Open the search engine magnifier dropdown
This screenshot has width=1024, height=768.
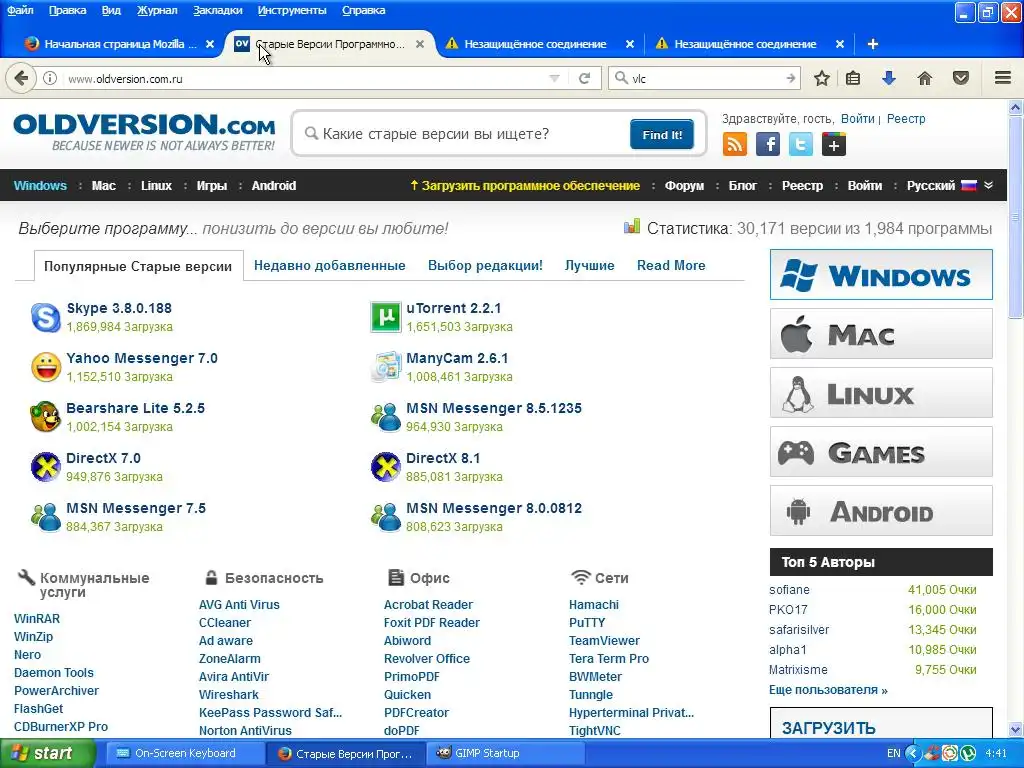tap(621, 78)
